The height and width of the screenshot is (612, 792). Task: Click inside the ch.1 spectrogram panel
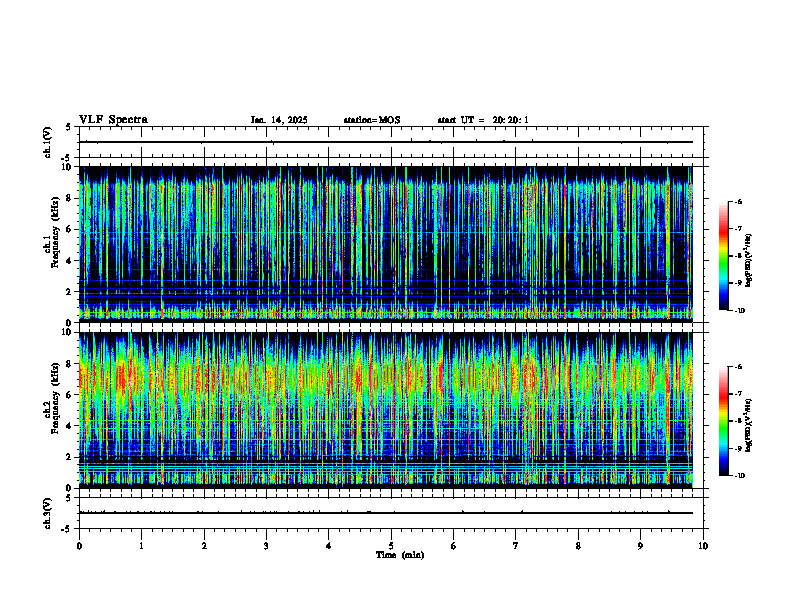(x=386, y=244)
